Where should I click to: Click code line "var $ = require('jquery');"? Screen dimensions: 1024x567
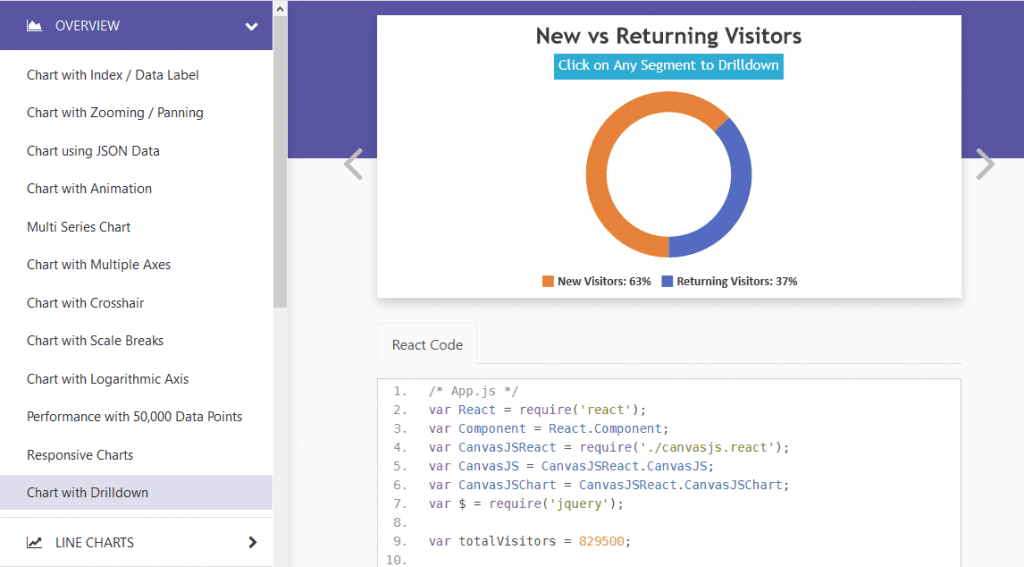point(526,504)
